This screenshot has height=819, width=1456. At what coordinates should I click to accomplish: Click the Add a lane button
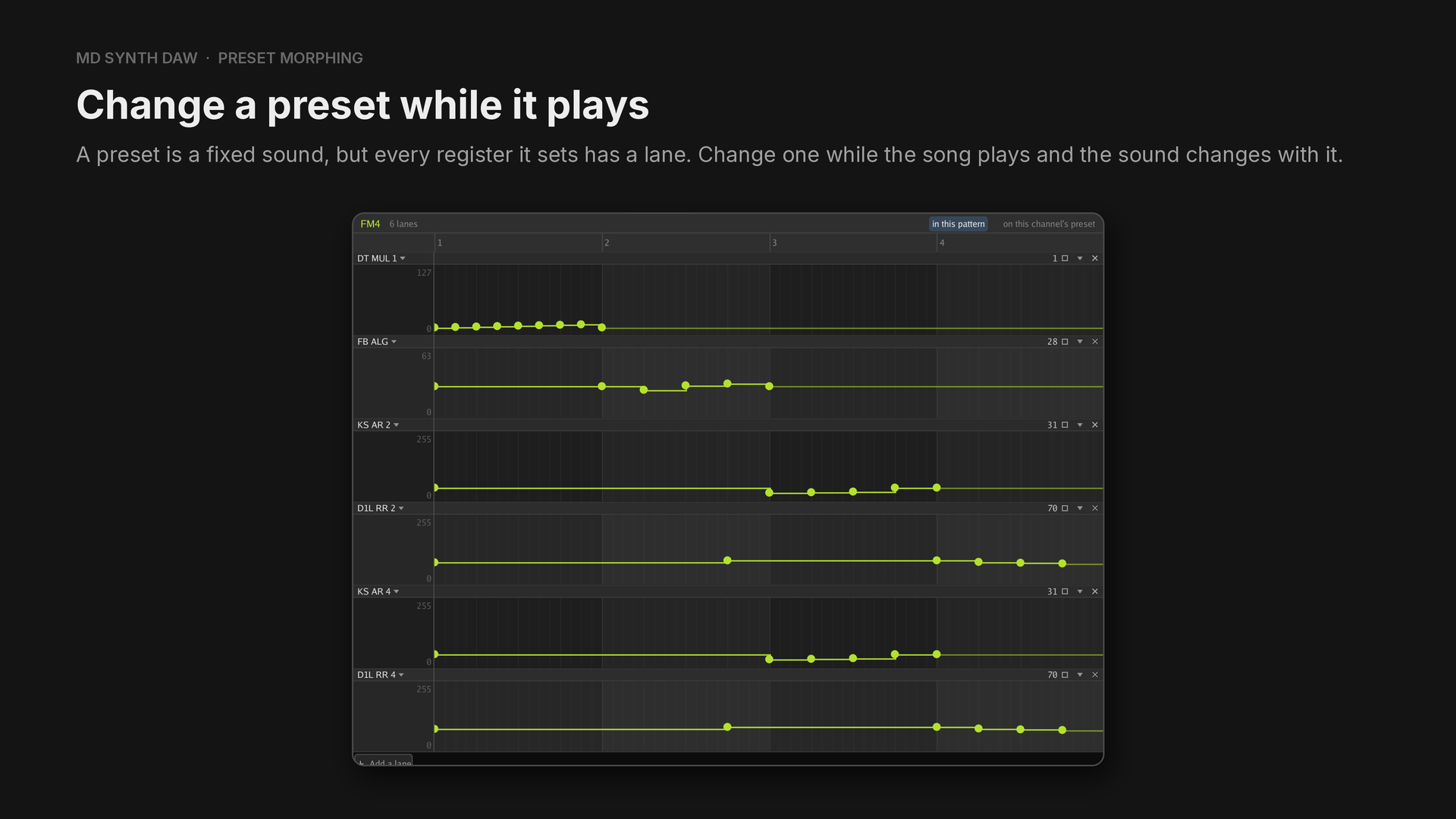(x=384, y=761)
